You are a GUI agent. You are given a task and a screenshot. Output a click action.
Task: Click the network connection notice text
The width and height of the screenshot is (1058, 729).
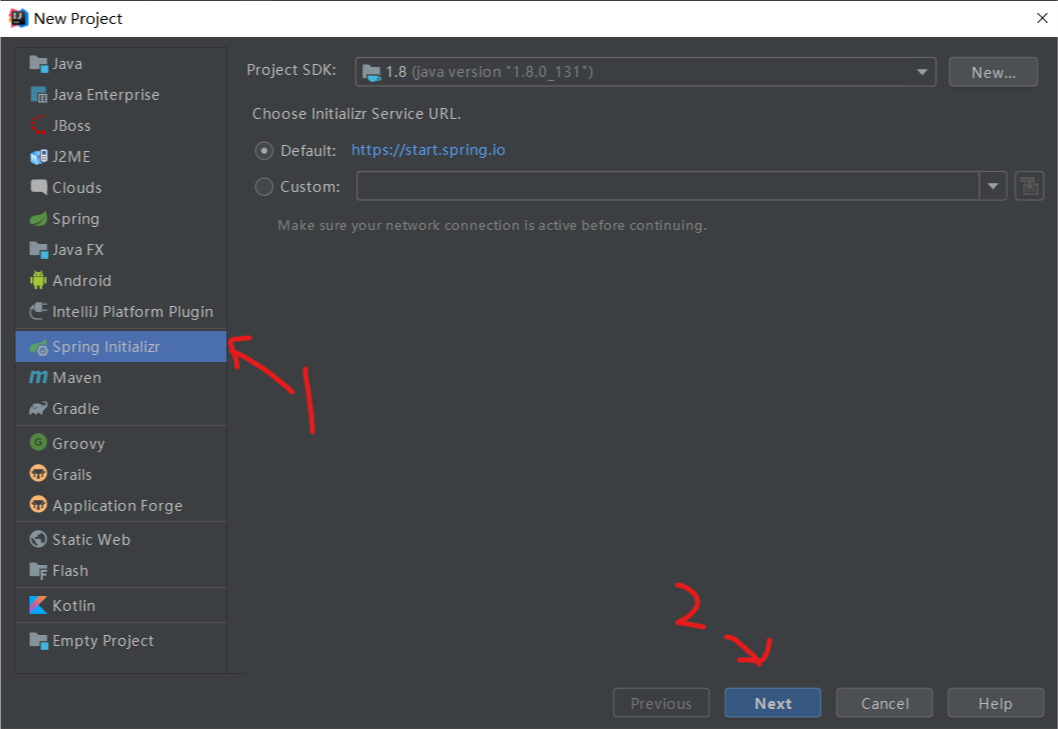pyautogui.click(x=492, y=225)
